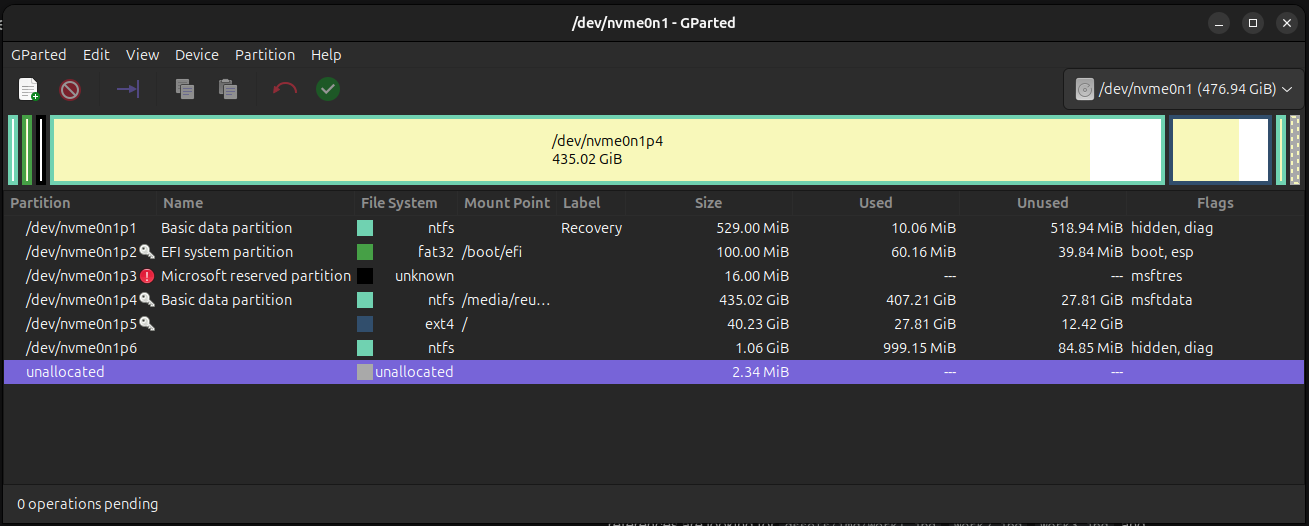This screenshot has width=1309, height=526.
Task: Click the 2.34 MiB unallocated size cell
Action: pyautogui.click(x=762, y=372)
